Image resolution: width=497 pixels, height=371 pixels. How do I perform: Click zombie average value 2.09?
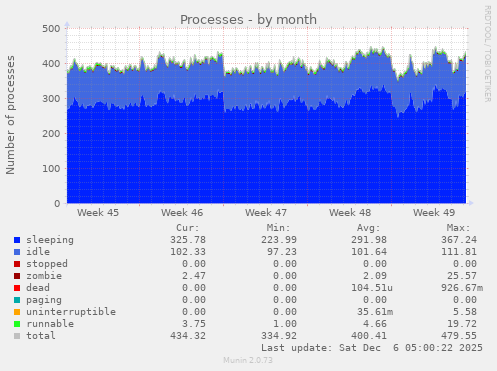pyautogui.click(x=375, y=276)
